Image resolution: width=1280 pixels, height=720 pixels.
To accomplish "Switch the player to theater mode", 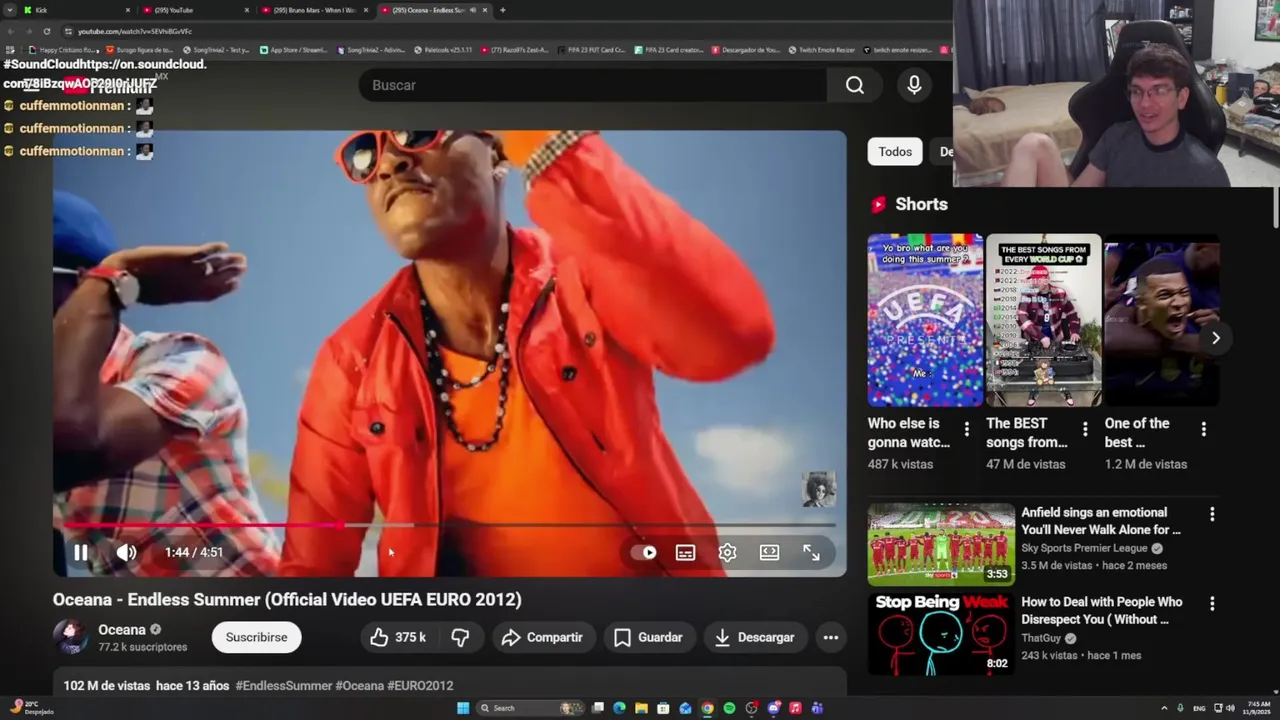I will click(769, 552).
